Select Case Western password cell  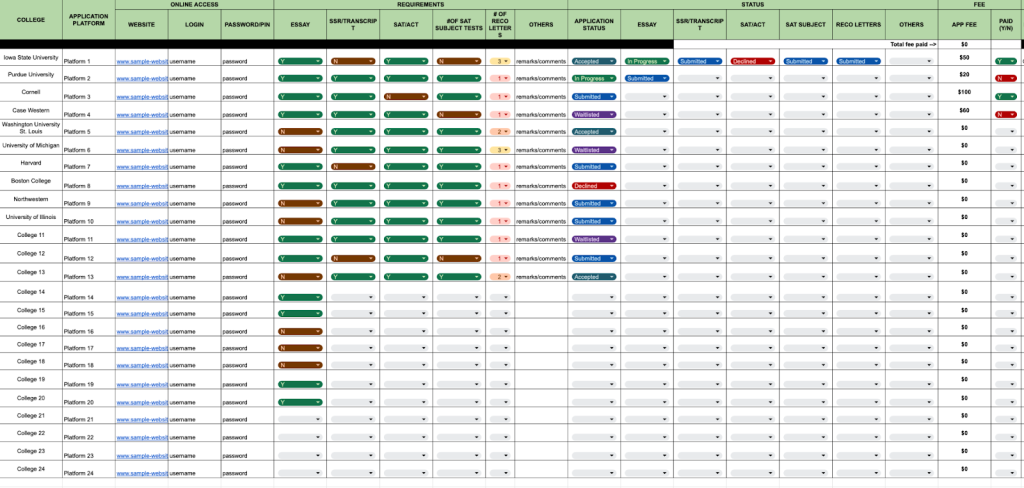[247, 114]
